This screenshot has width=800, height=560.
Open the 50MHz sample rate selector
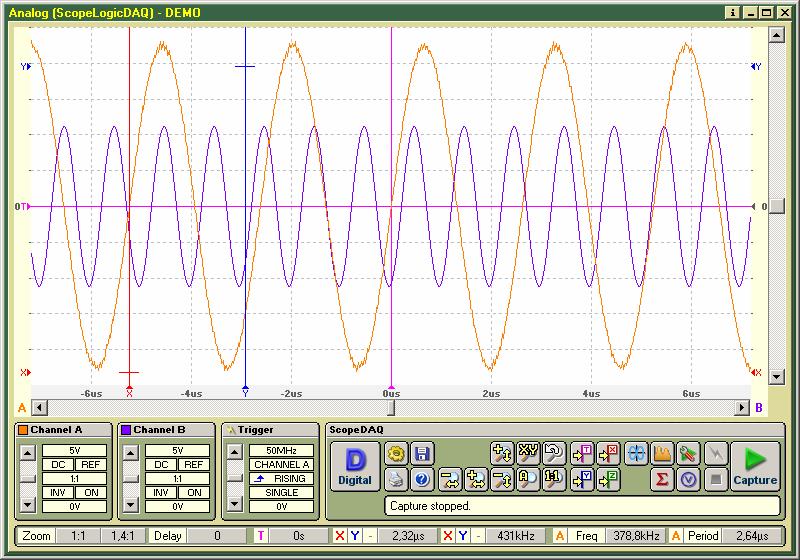point(281,450)
